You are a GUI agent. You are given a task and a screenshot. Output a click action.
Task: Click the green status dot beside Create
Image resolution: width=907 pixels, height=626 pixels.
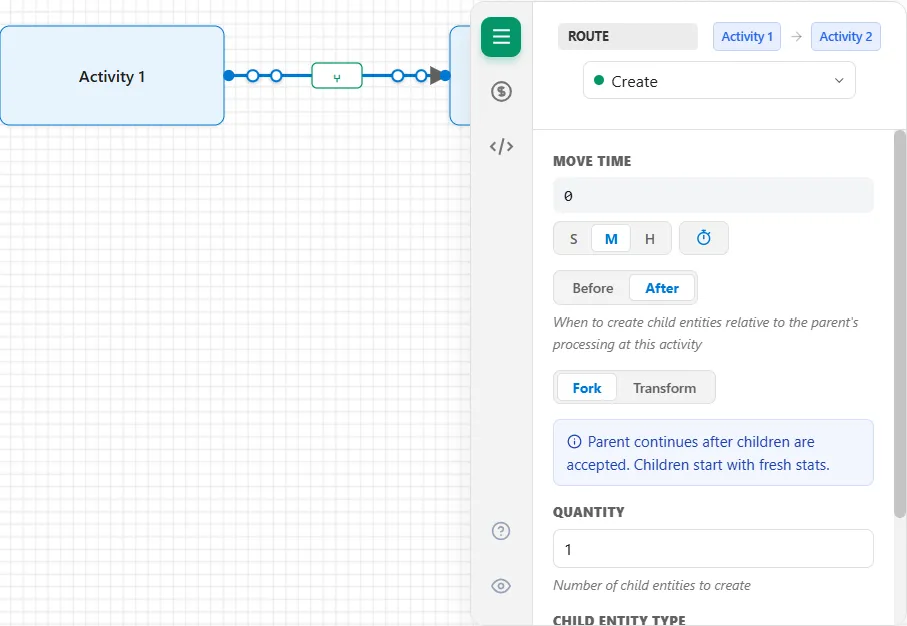599,80
